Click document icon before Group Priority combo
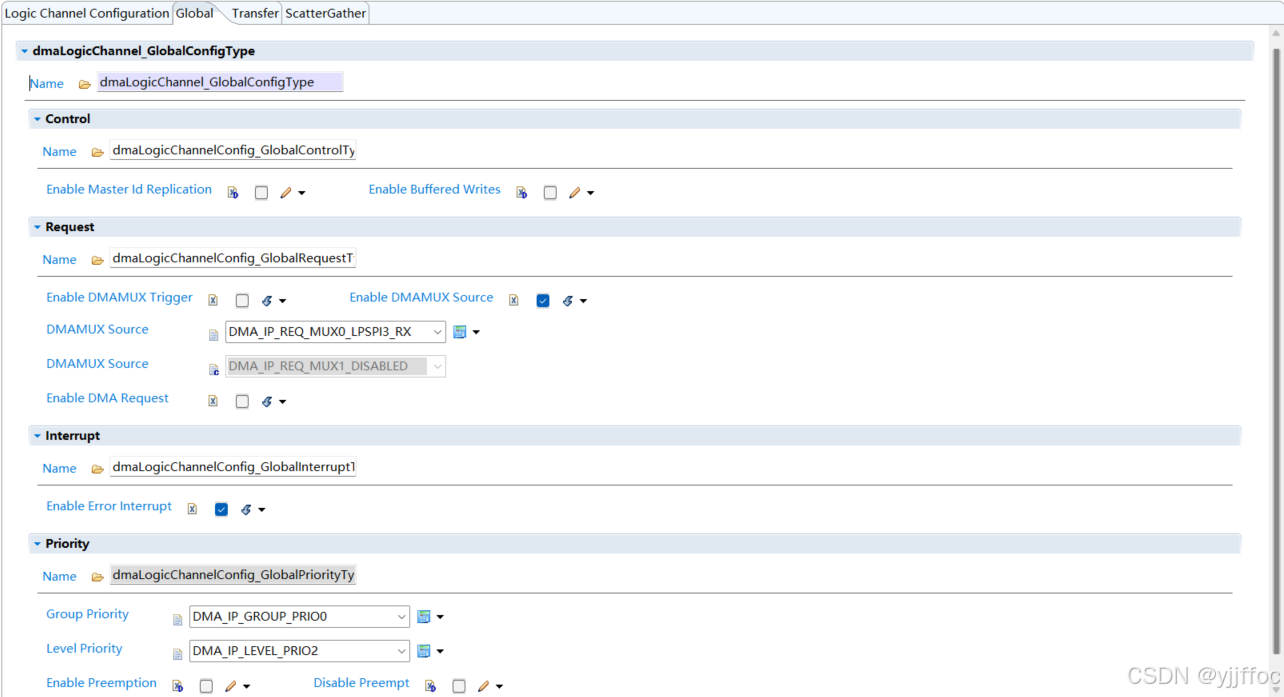The image size is (1284, 697). [x=178, y=620]
